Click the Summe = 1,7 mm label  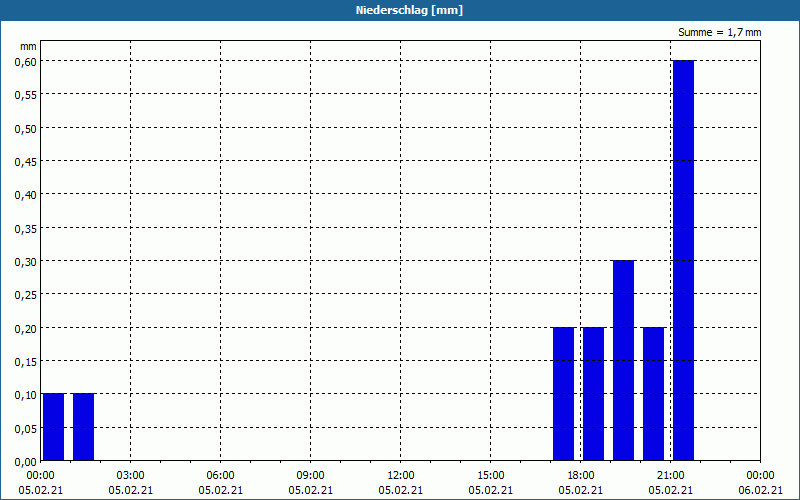[719, 32]
